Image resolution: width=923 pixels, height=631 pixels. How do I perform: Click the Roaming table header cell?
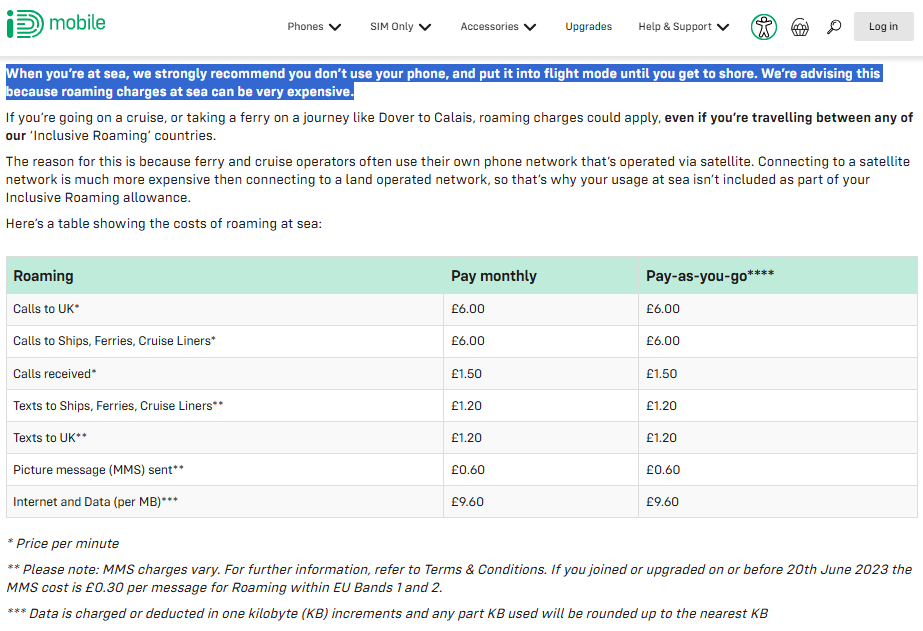pos(225,275)
